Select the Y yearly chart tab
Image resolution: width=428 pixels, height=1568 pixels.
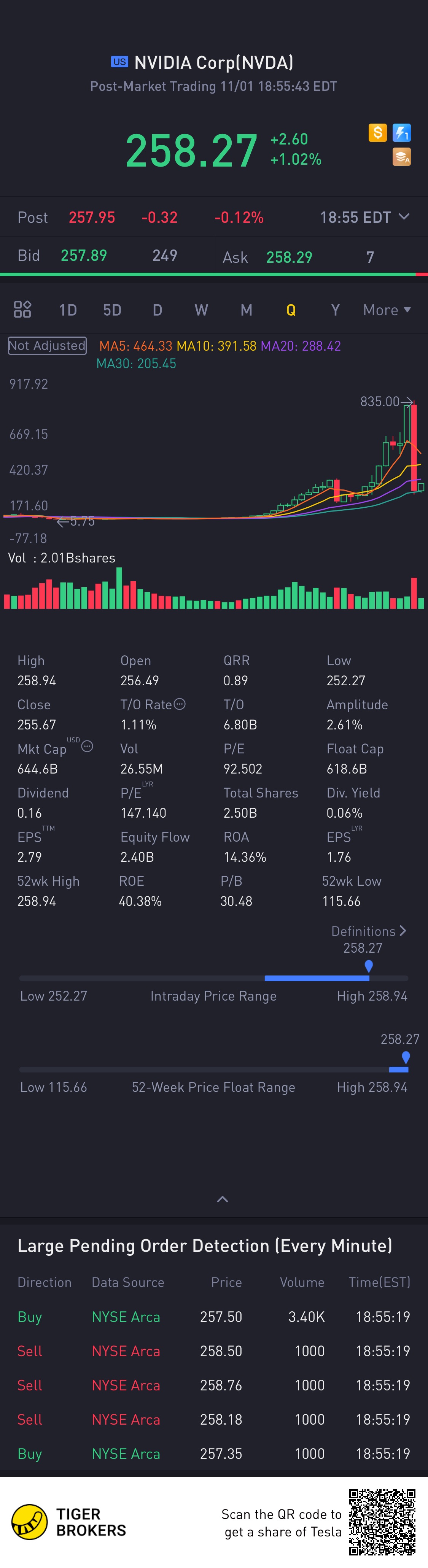click(x=335, y=310)
